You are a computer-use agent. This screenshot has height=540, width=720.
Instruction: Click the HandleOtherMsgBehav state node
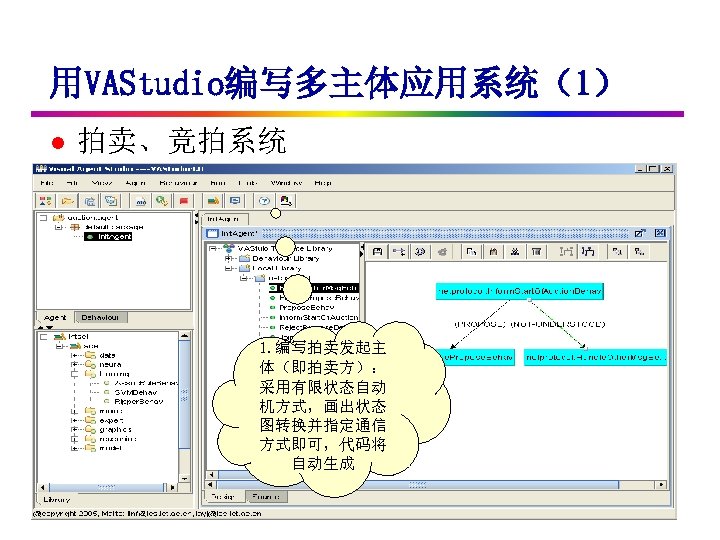tap(595, 357)
